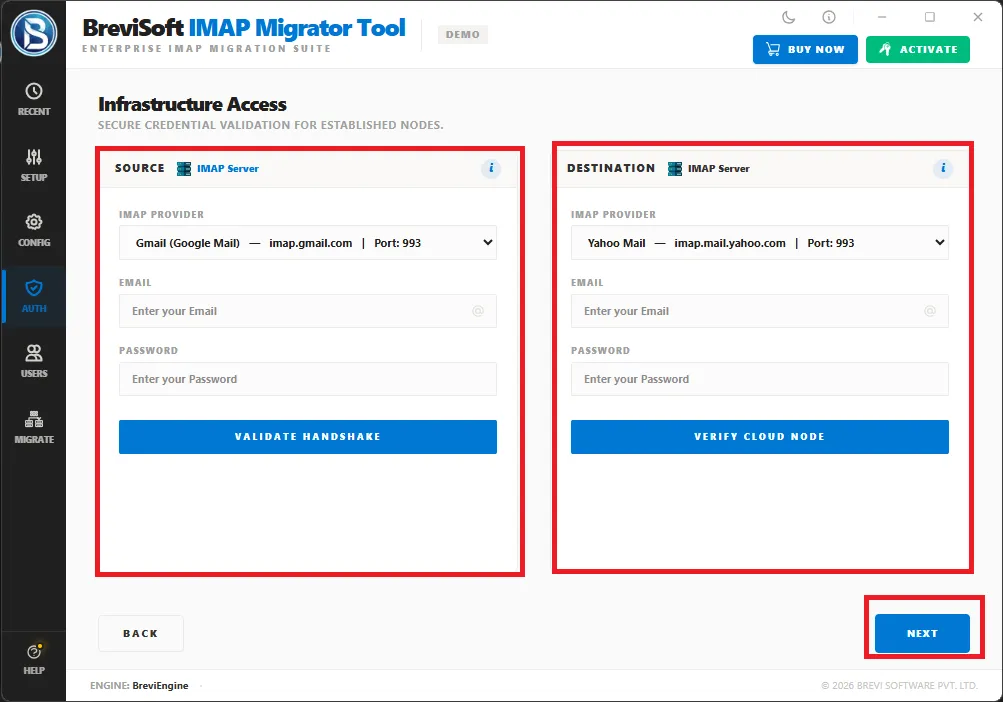
Task: Click the Activate button
Action: [918, 49]
